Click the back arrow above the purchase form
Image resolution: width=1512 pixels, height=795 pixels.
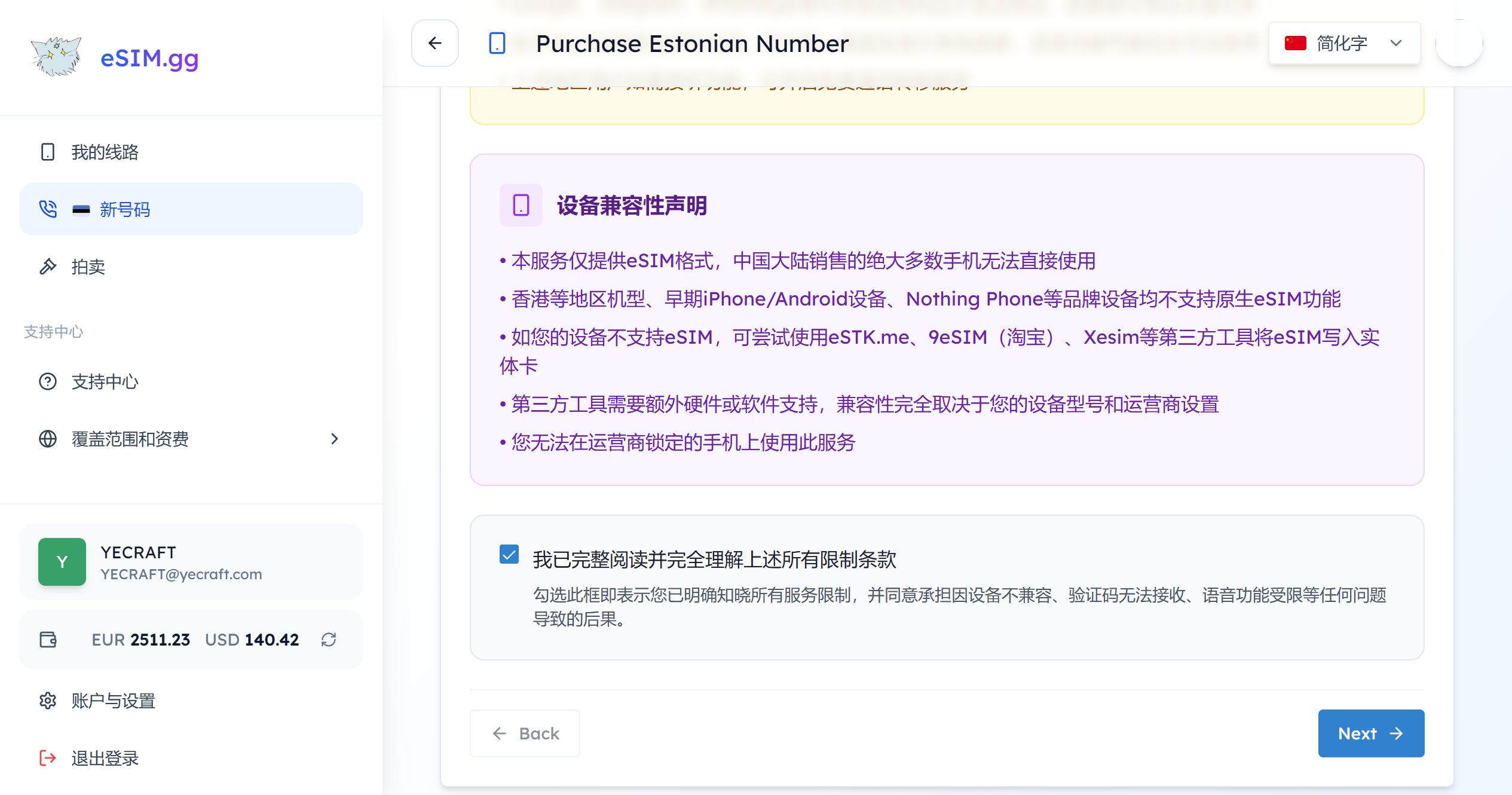tap(434, 42)
